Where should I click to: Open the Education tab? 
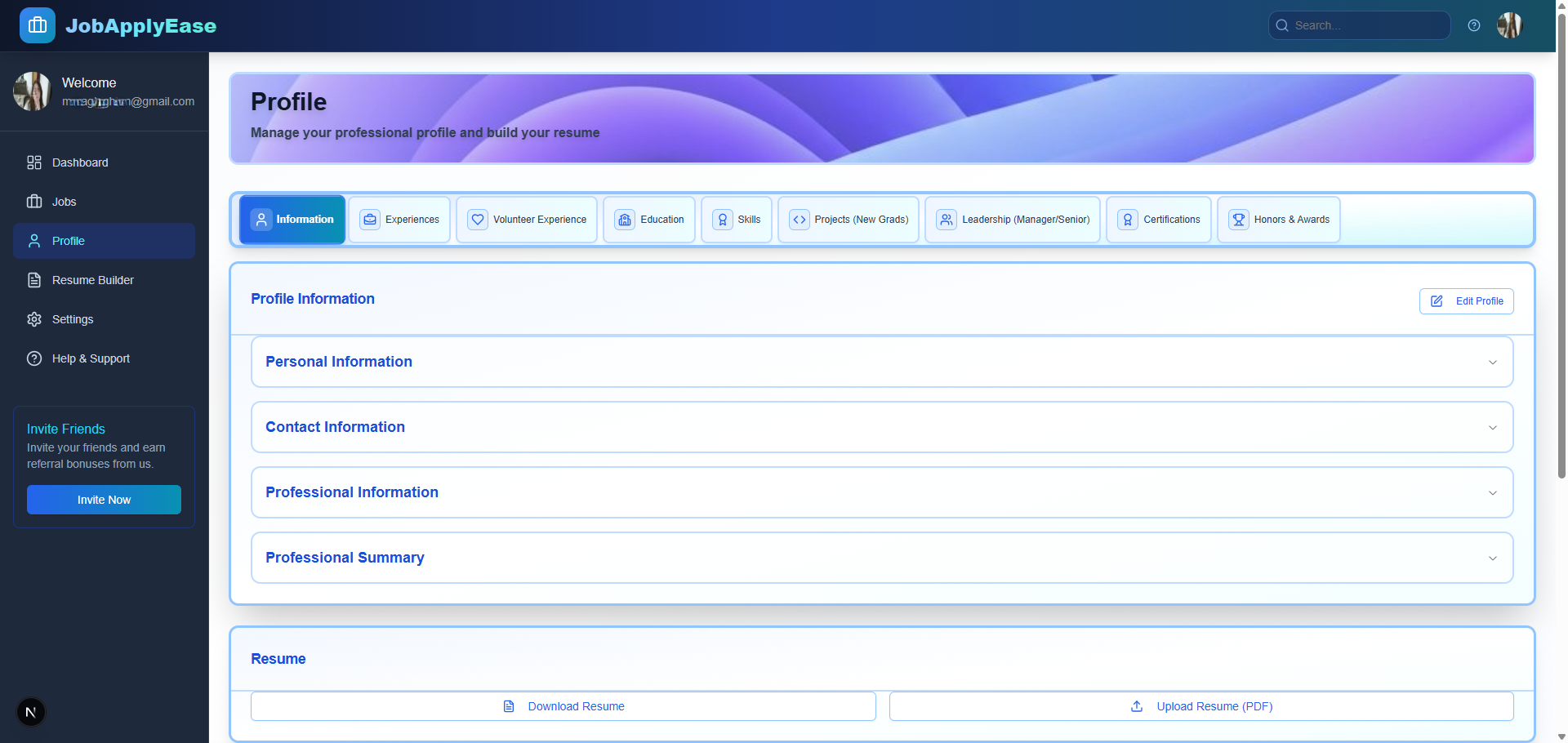point(649,220)
